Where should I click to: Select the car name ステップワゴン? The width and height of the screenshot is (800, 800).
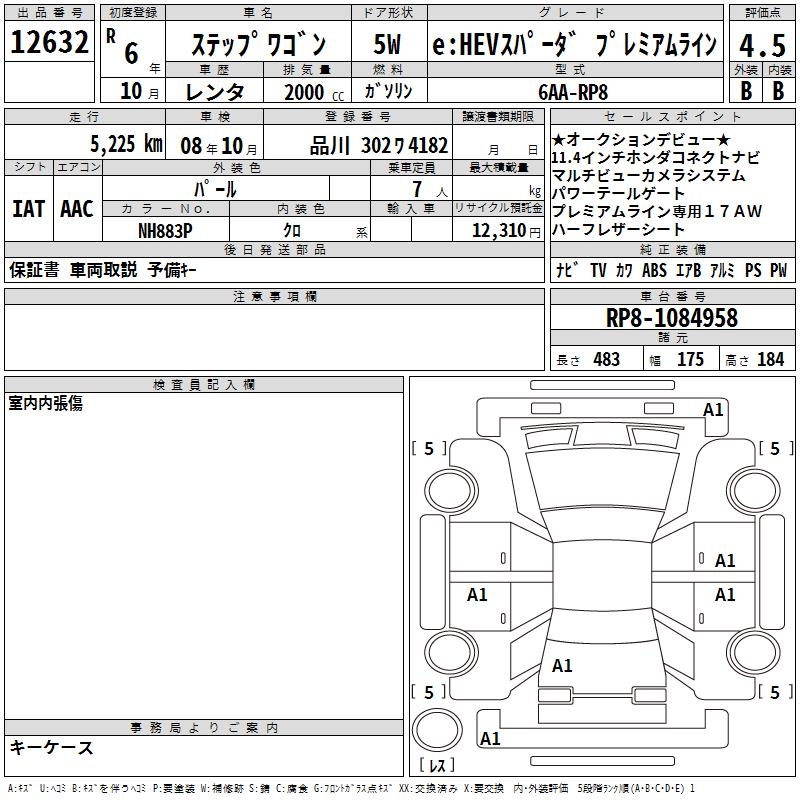click(259, 44)
